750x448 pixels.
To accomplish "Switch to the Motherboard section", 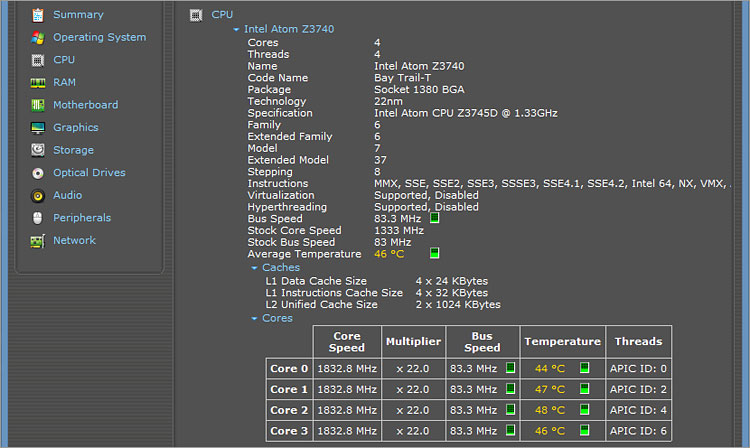I will pyautogui.click(x=85, y=105).
